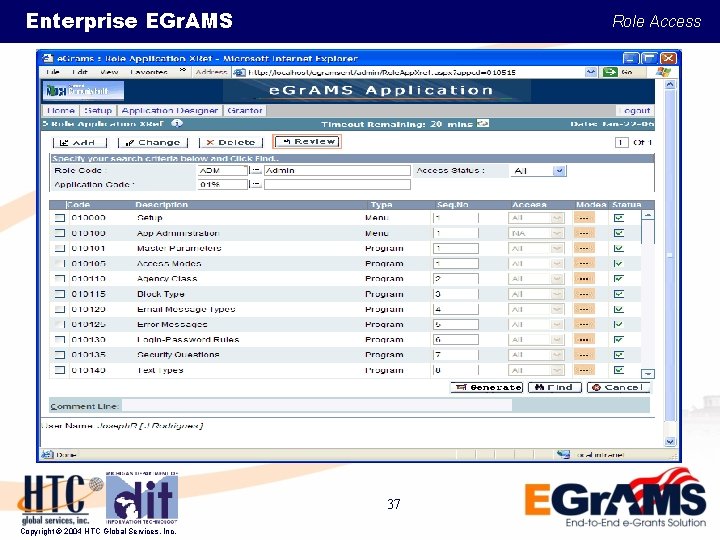This screenshot has width=720, height=540.
Task: Click the Modes button for Security Questions row
Action: pos(584,355)
